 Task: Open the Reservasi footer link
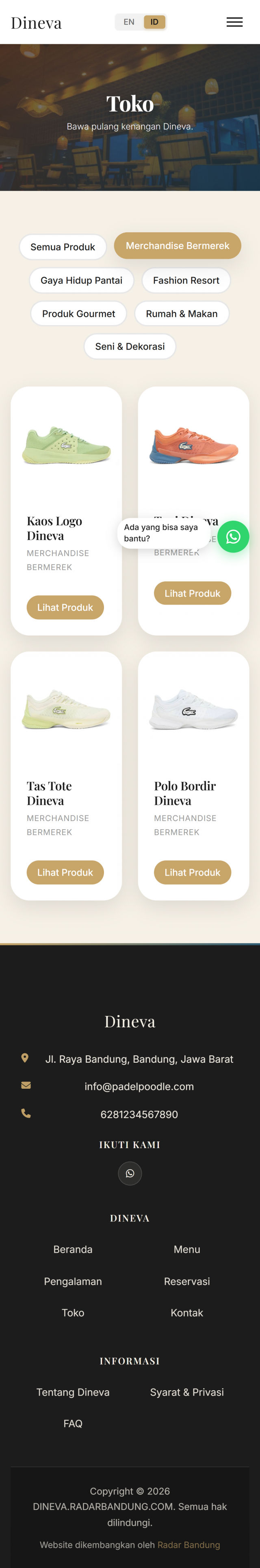click(x=186, y=1281)
